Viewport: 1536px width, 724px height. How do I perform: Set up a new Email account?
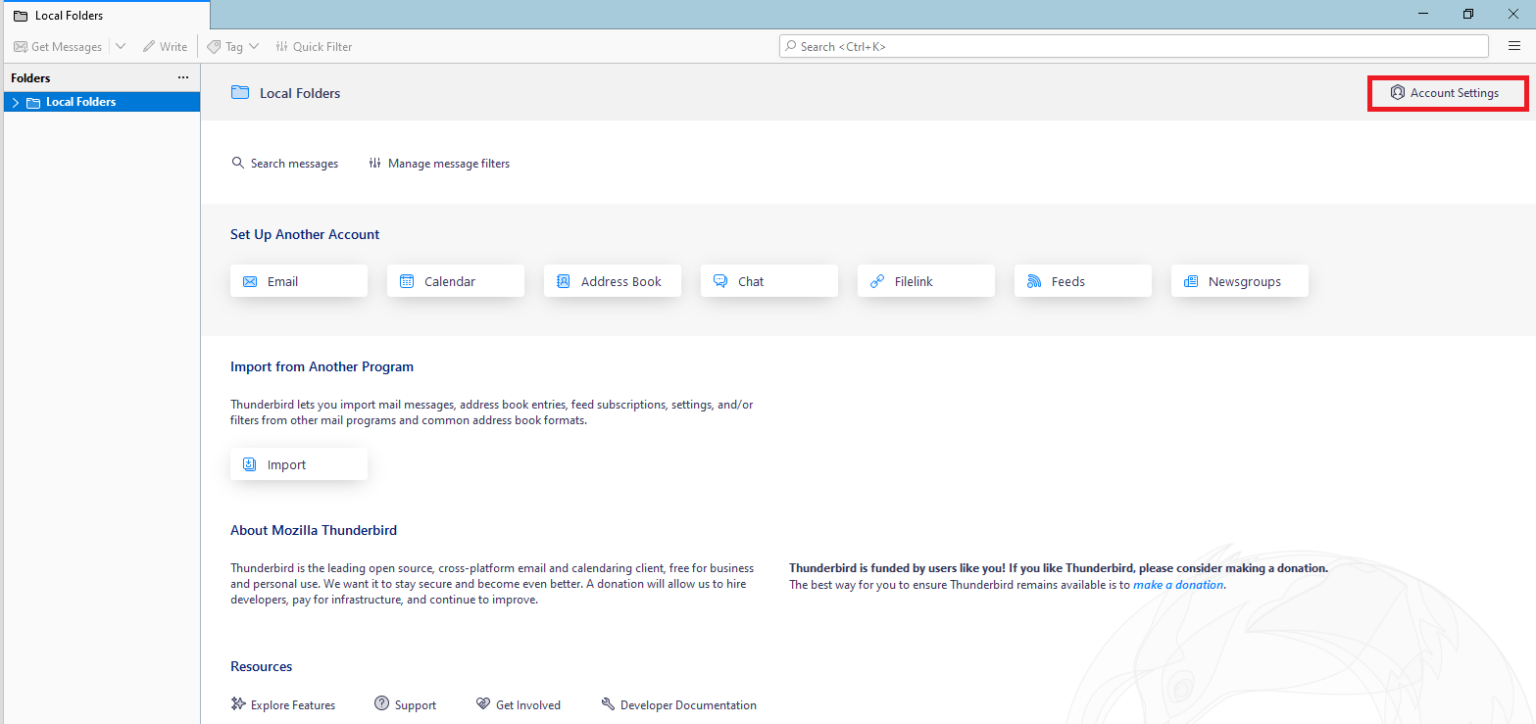pyautogui.click(x=298, y=281)
